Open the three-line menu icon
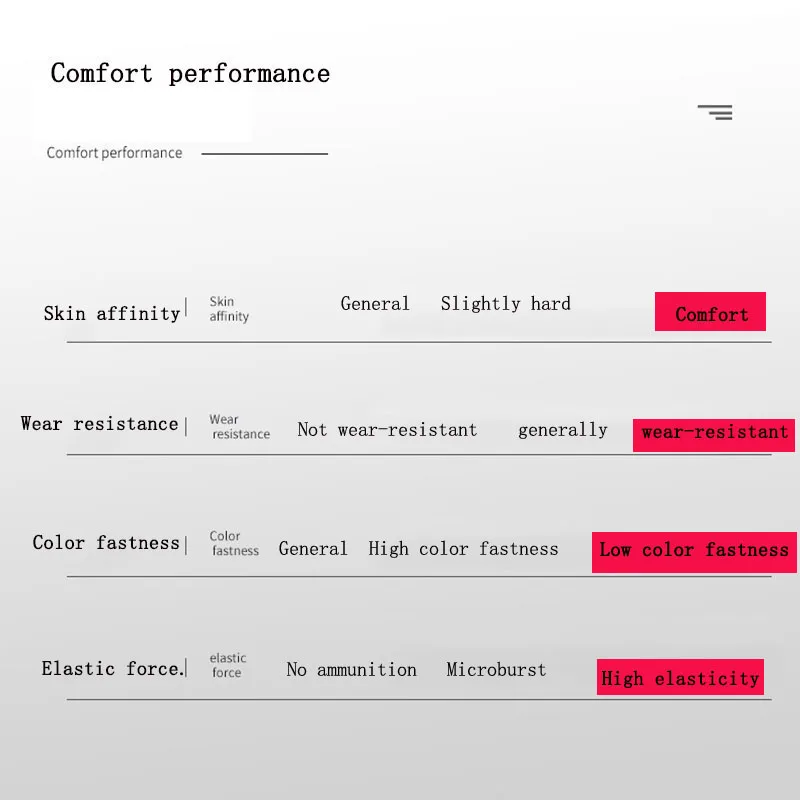Viewport: 800px width, 800px height. pos(715,112)
